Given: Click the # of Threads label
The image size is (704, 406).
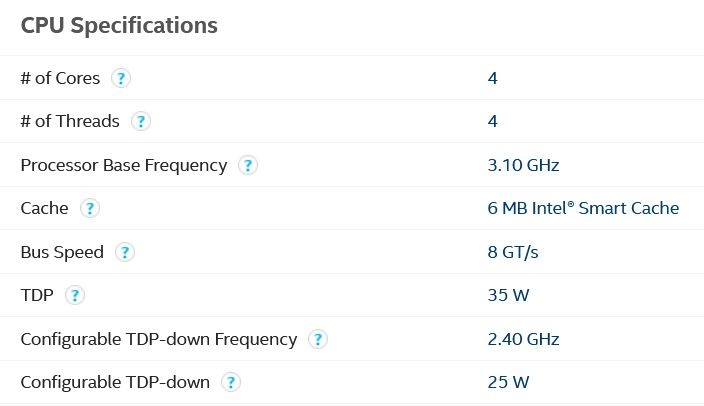Looking at the screenshot, I should [x=70, y=121].
